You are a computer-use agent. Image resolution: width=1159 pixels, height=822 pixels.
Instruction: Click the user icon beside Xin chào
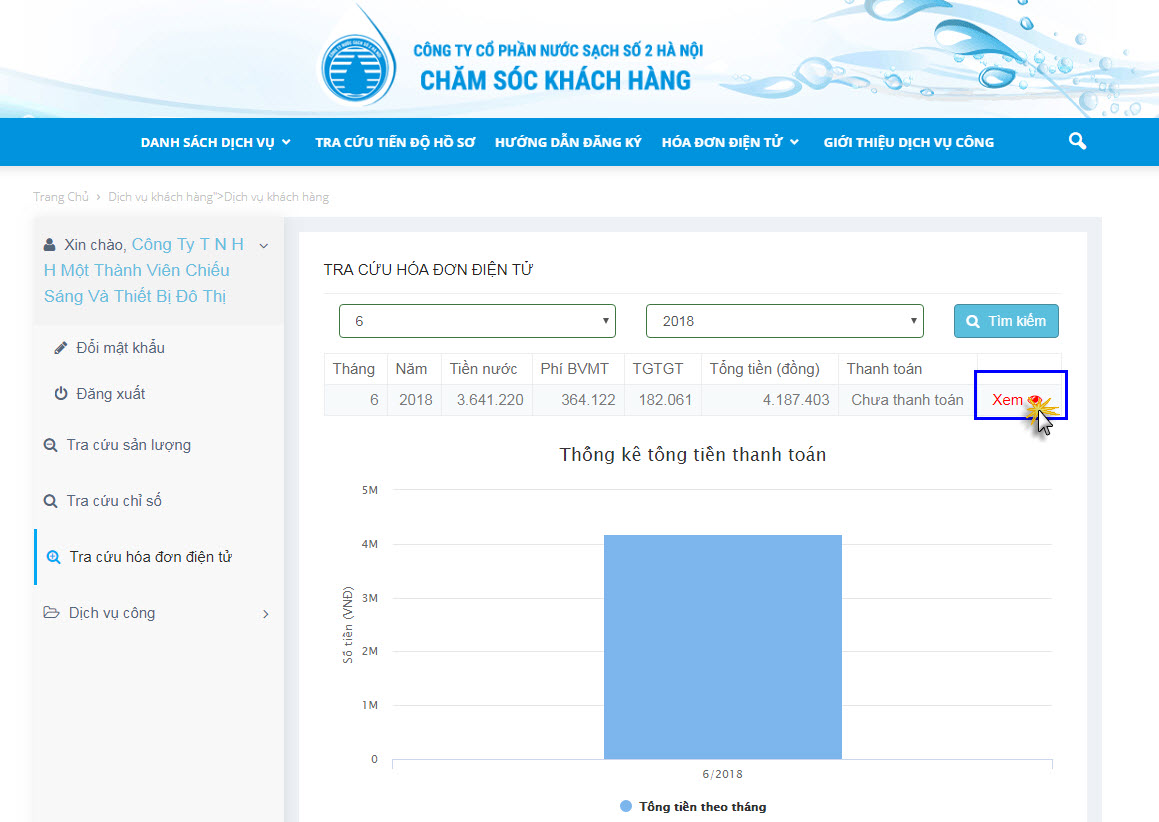pos(49,243)
